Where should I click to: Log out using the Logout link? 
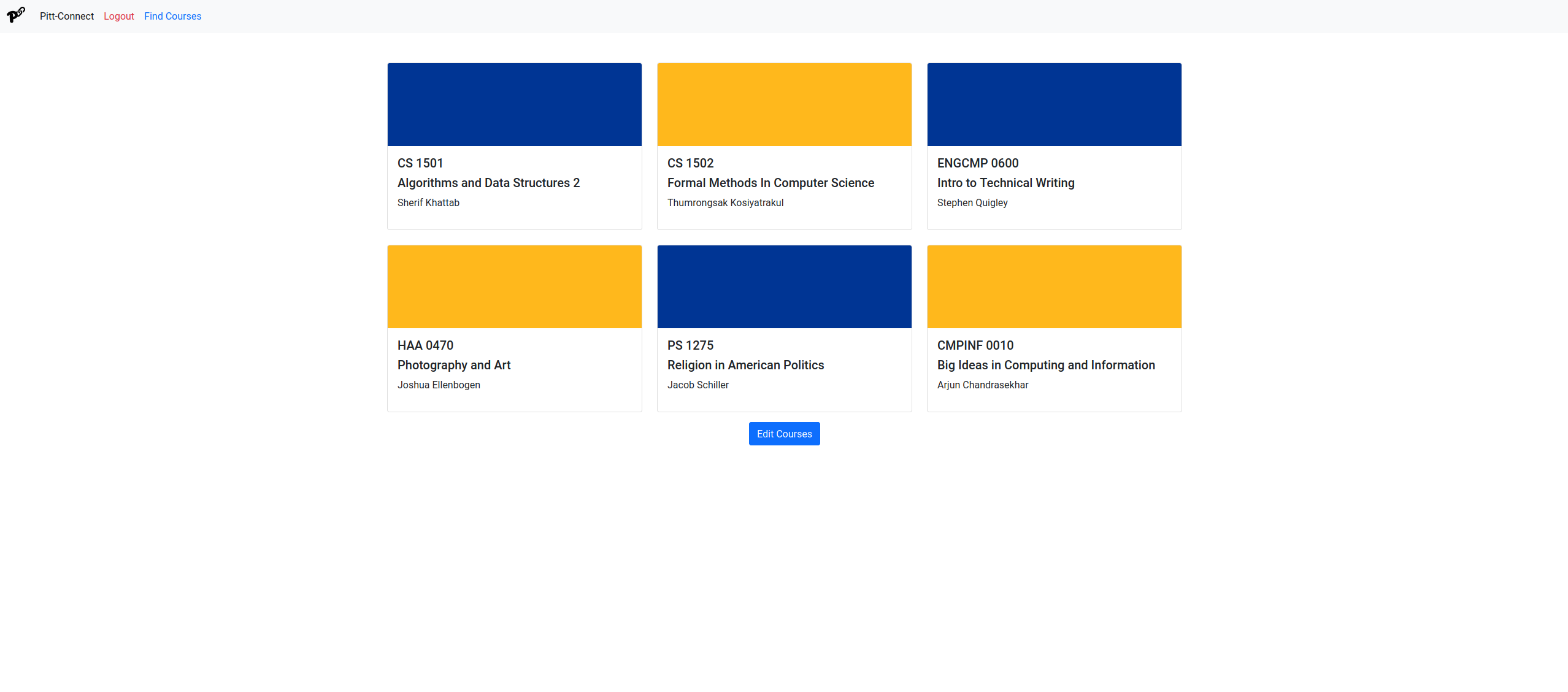pyautogui.click(x=118, y=17)
